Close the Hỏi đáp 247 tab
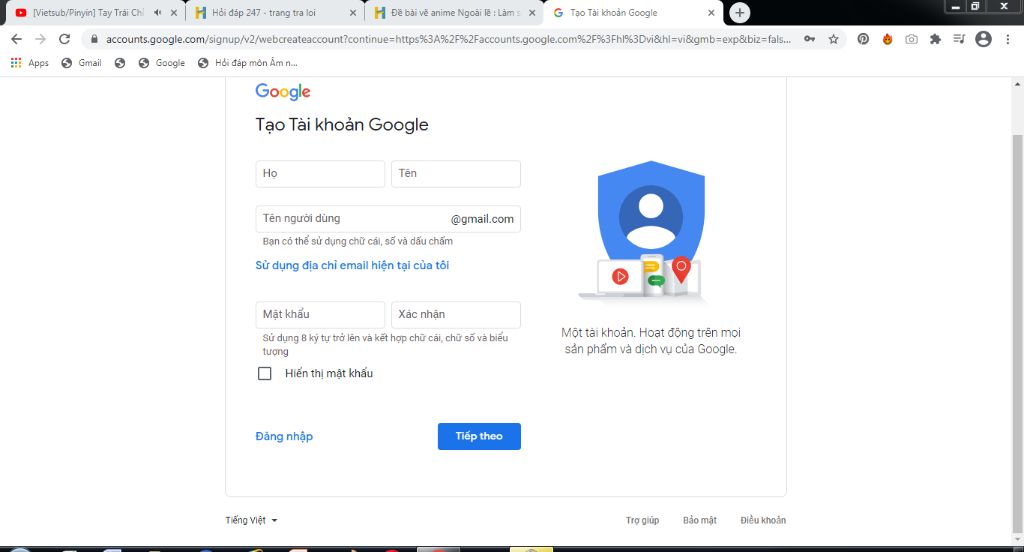 [353, 12]
